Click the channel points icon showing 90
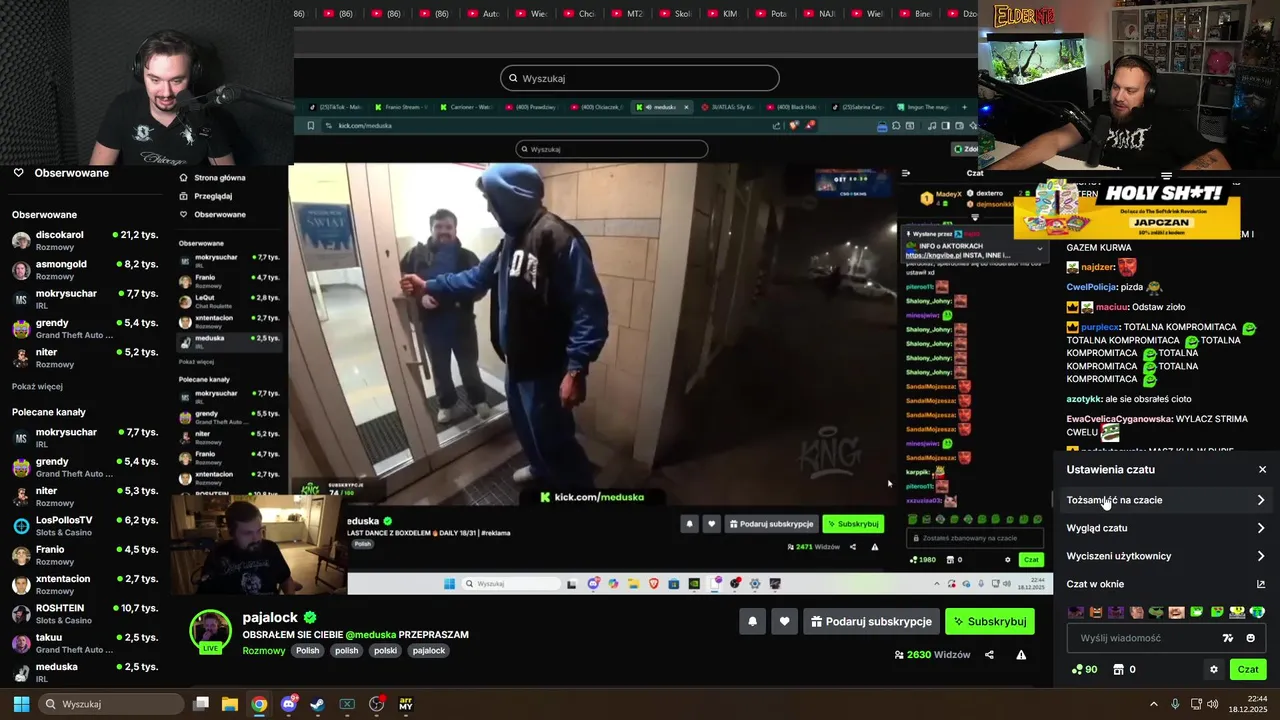 (1084, 670)
